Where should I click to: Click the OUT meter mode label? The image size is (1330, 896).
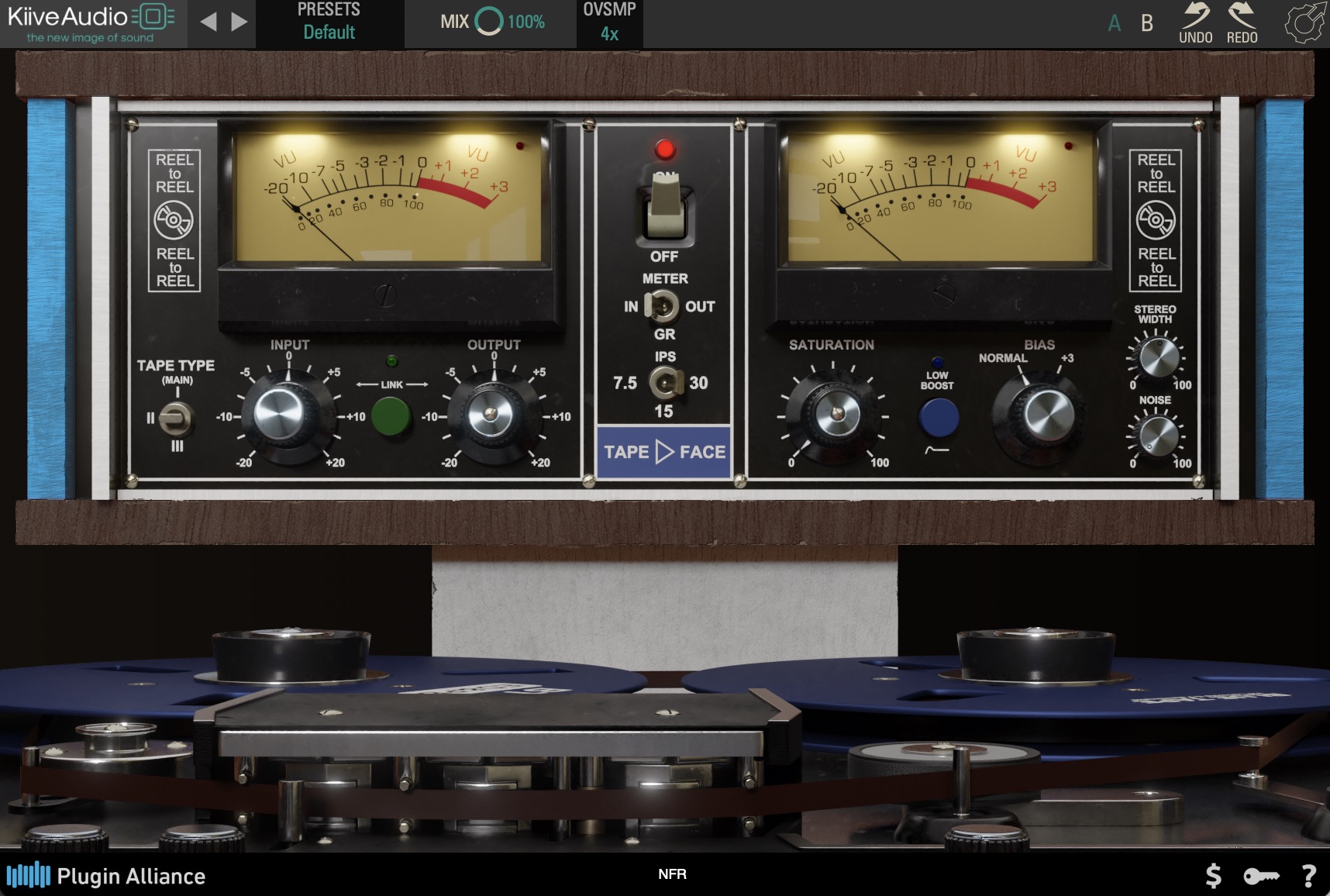click(700, 307)
